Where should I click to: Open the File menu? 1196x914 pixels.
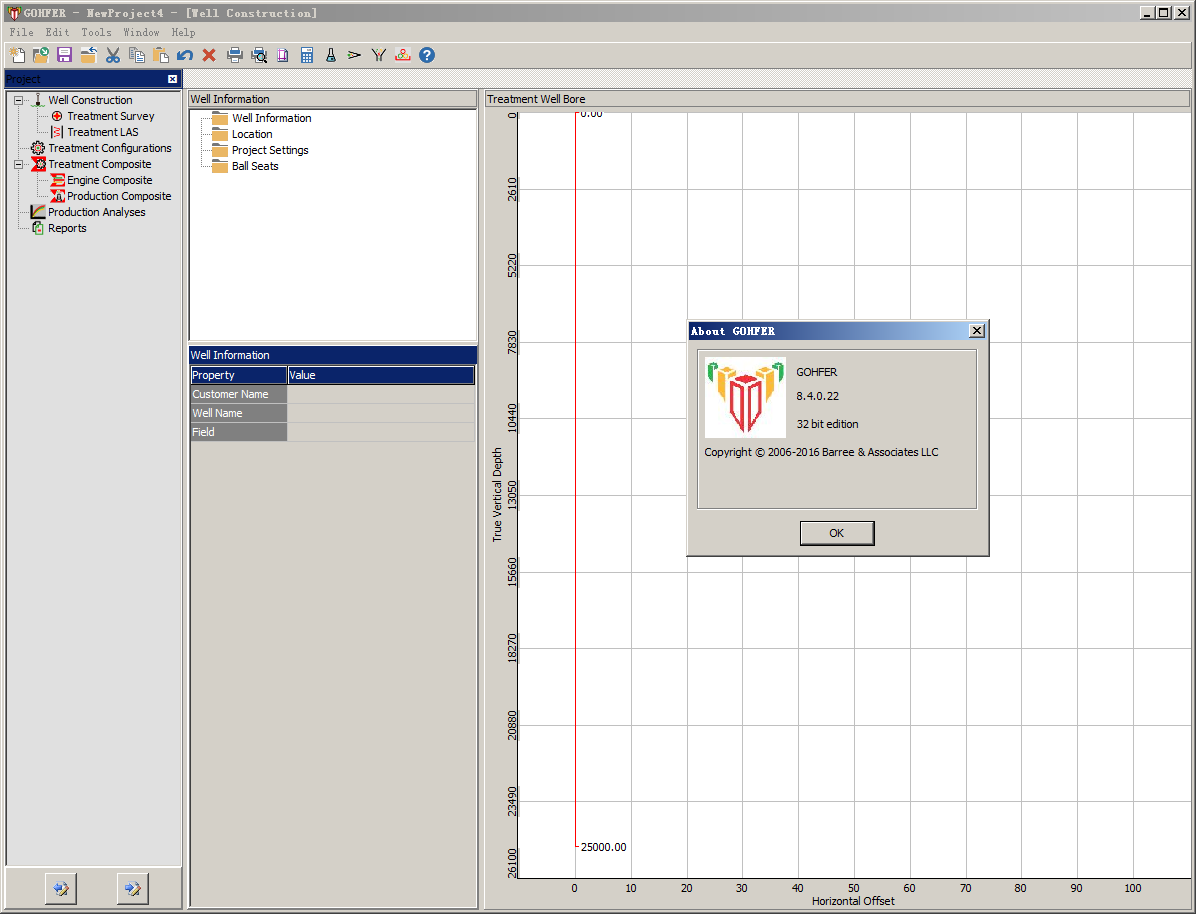tap(21, 33)
